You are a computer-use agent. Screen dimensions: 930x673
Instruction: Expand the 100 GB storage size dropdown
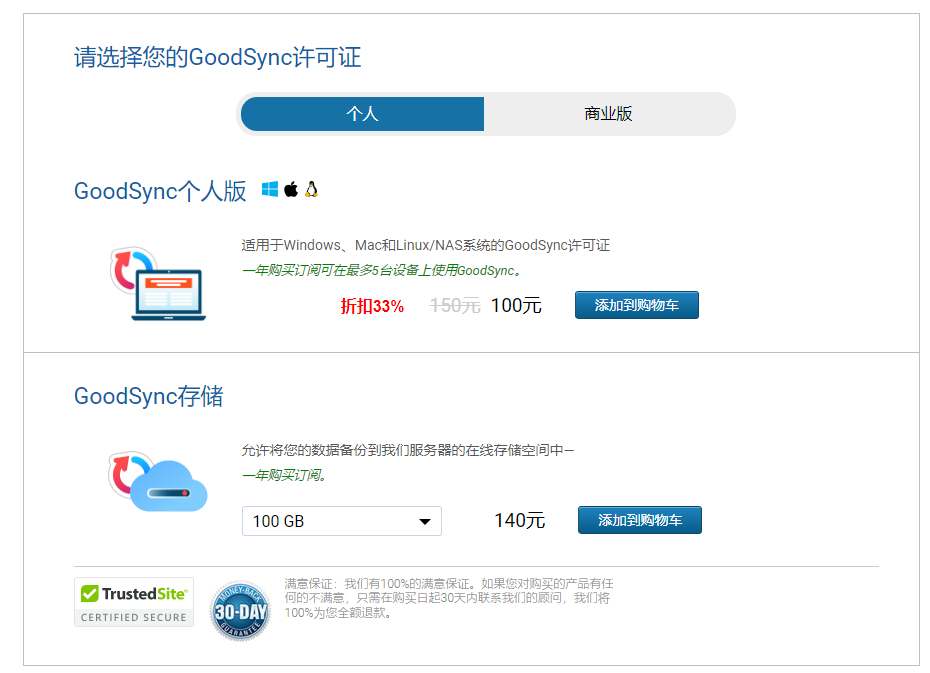coord(341,521)
